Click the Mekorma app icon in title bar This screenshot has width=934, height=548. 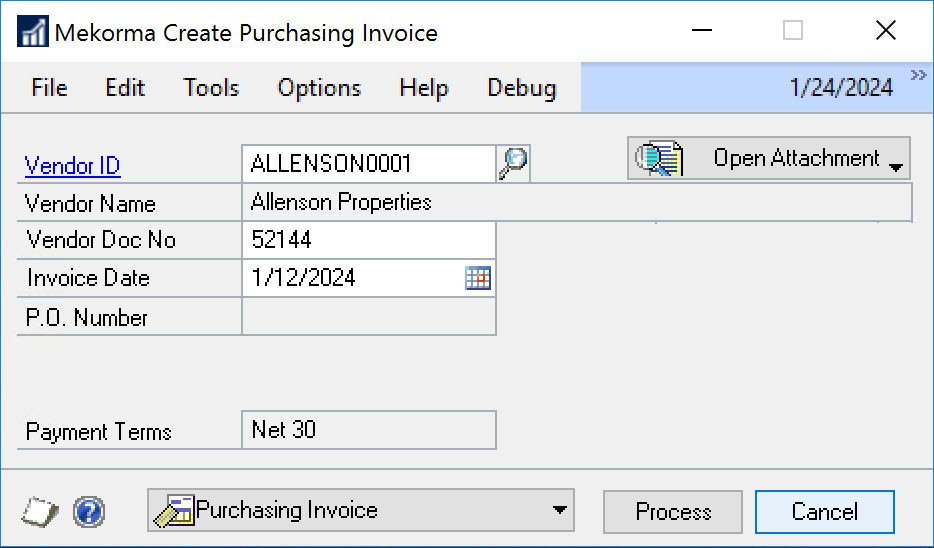click(x=33, y=32)
